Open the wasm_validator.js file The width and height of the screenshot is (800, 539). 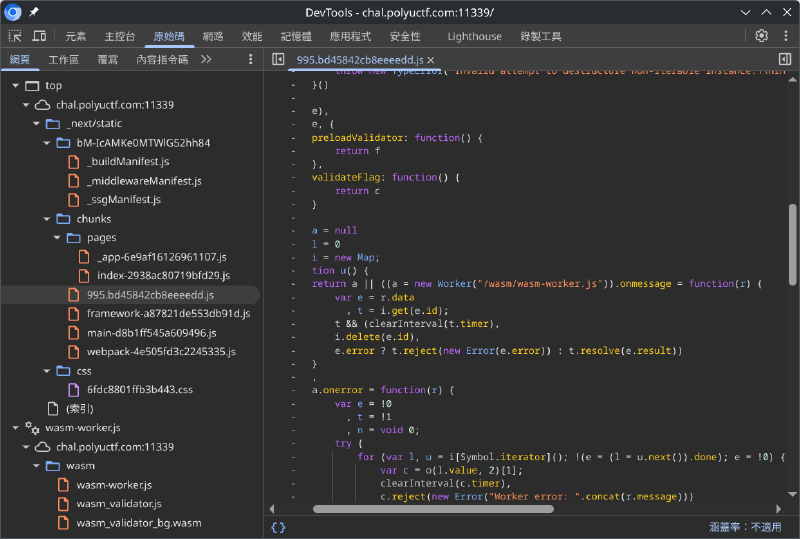click(118, 504)
